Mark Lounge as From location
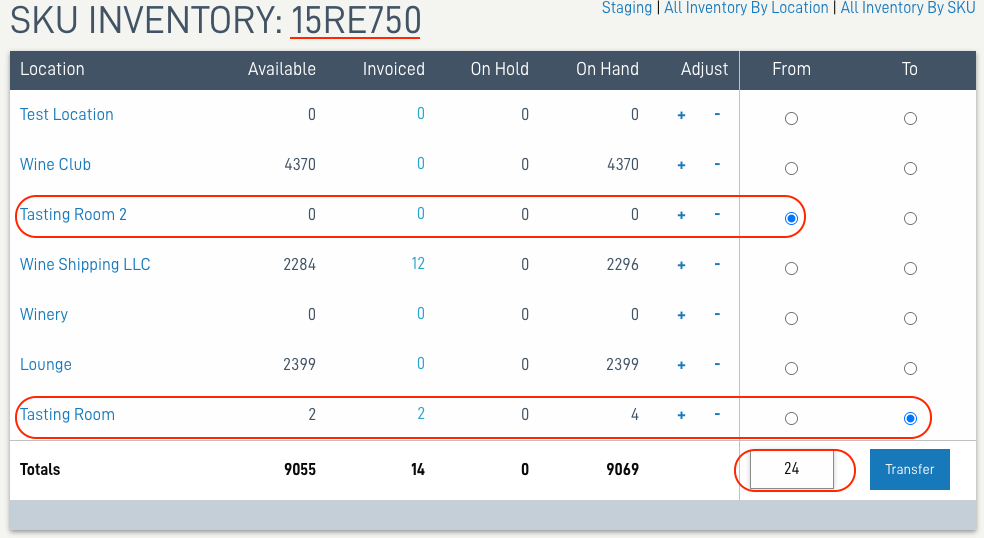Image resolution: width=984 pixels, height=538 pixels. (x=791, y=369)
